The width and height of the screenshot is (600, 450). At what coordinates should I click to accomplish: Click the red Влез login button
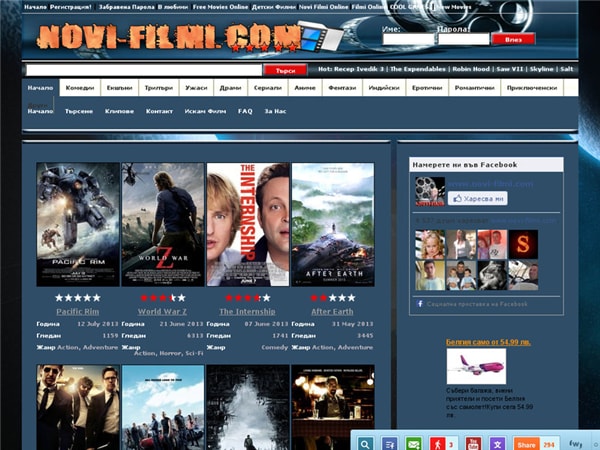click(513, 39)
